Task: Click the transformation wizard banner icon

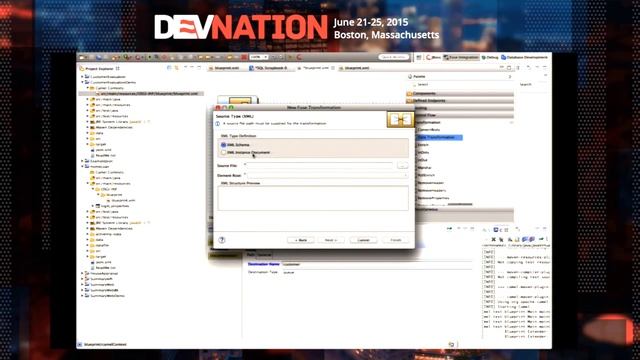Action: (x=400, y=120)
